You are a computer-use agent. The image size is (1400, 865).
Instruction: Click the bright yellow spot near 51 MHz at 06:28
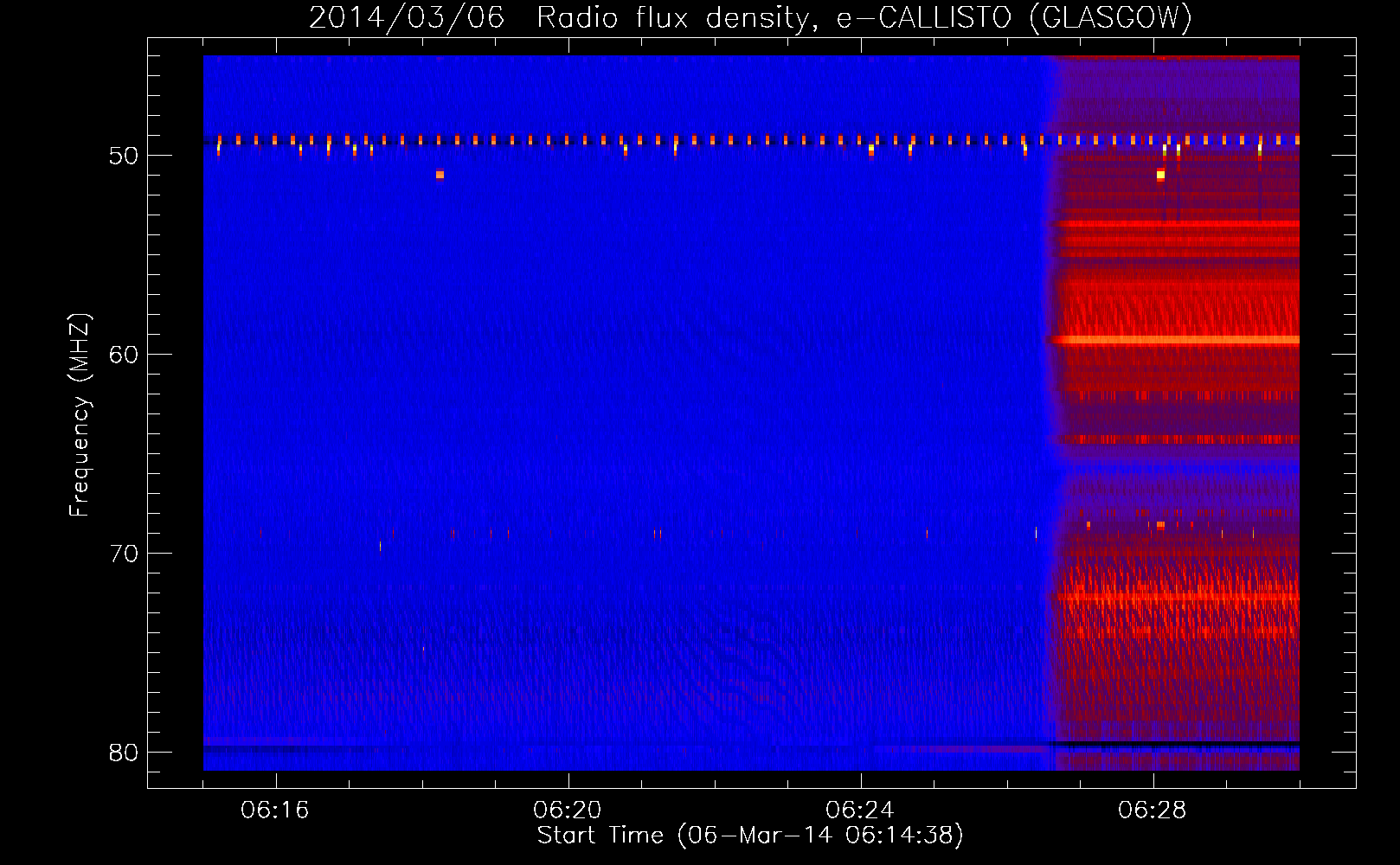(1160, 175)
